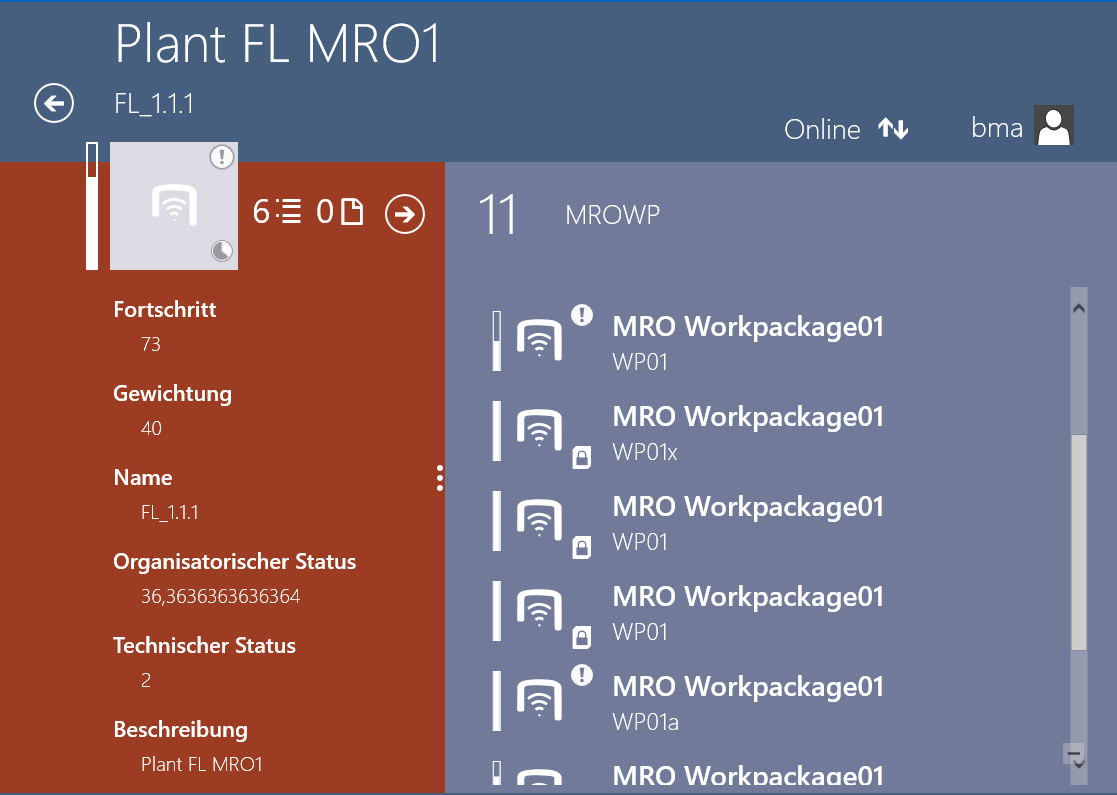The width and height of the screenshot is (1117, 795).
Task: Open the task list icon beside 6
Action: 291,212
